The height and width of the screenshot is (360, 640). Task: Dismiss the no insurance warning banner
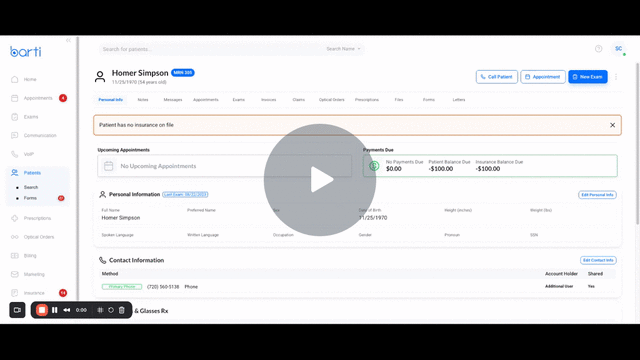coord(612,125)
